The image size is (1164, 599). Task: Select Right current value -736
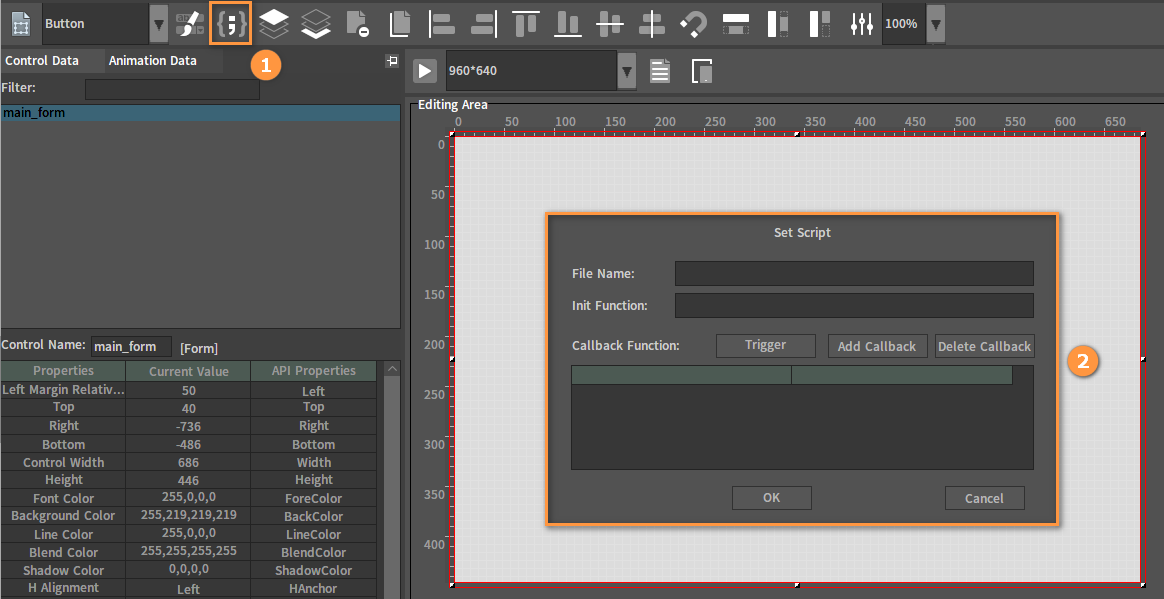(x=189, y=426)
